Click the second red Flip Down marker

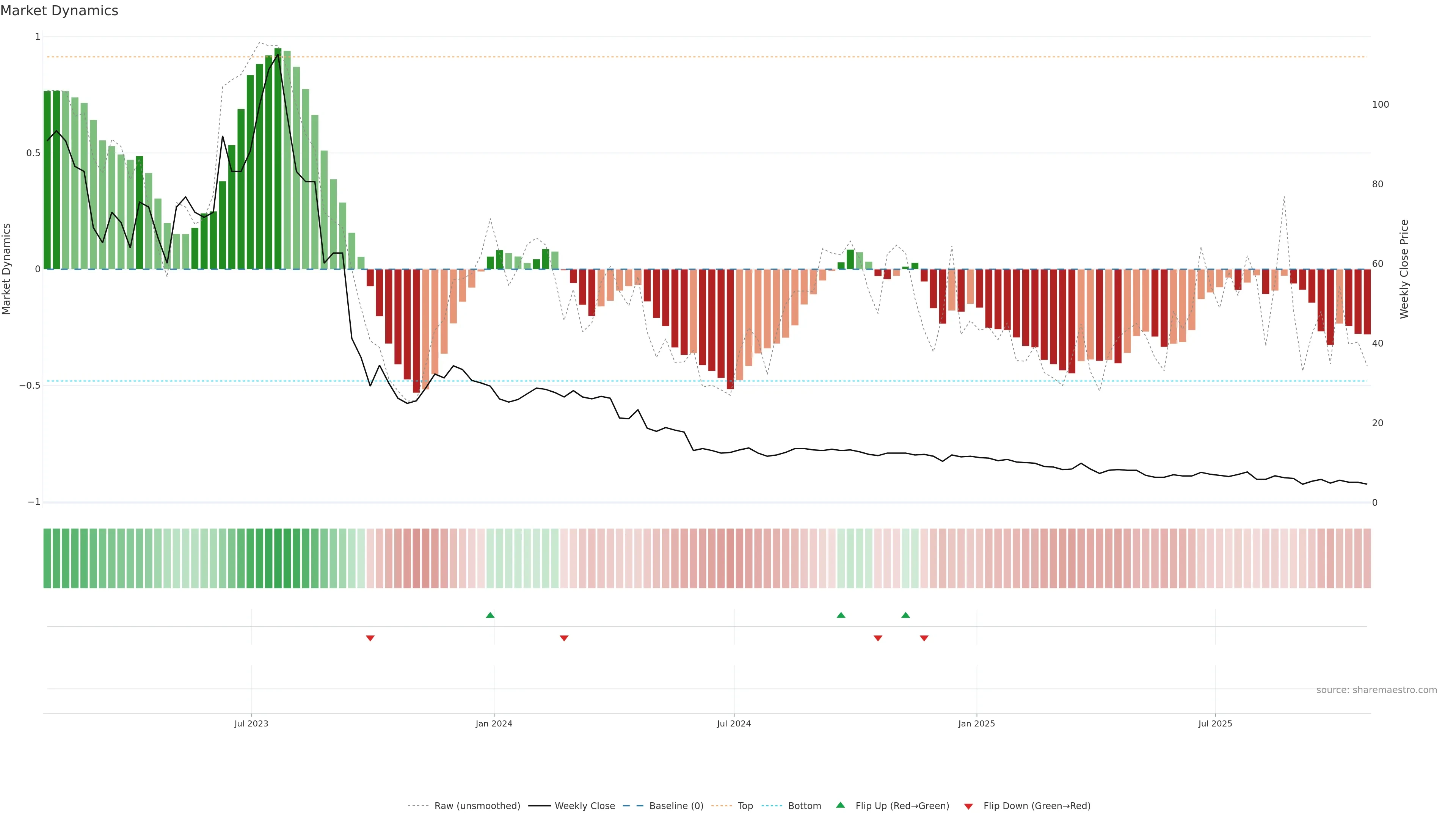pos(564,638)
